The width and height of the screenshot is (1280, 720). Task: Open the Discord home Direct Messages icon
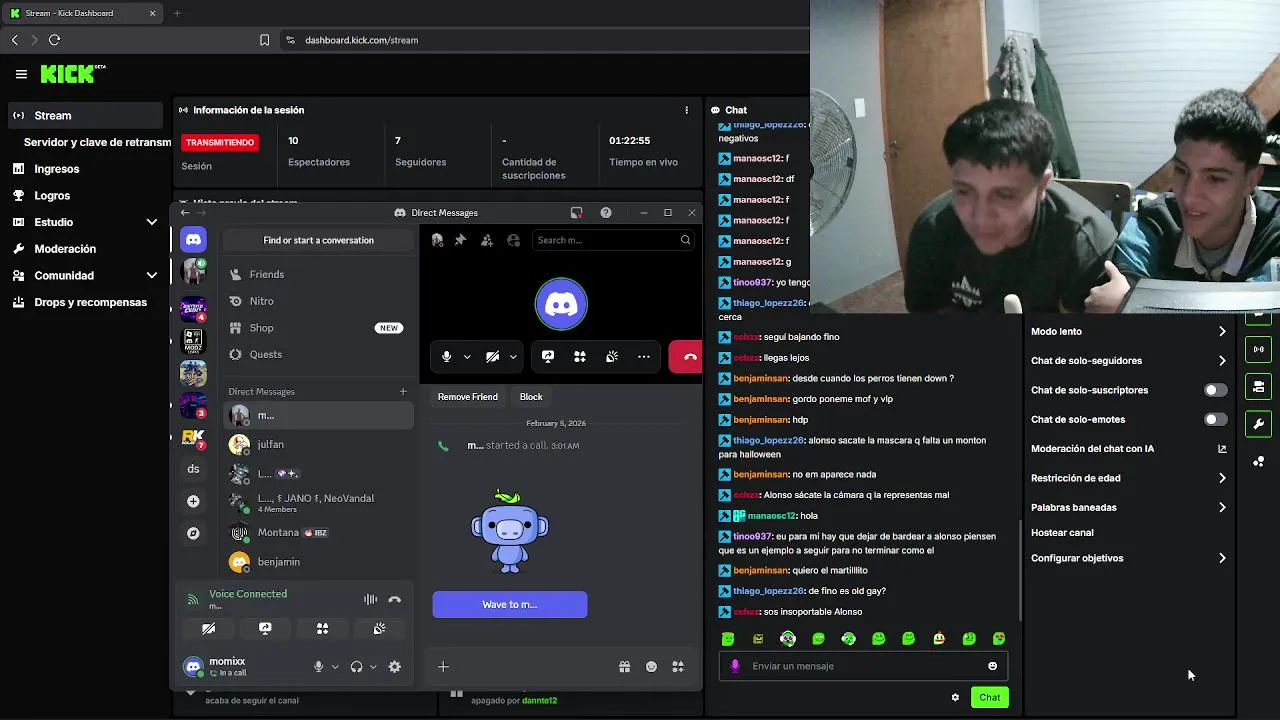tap(193, 239)
